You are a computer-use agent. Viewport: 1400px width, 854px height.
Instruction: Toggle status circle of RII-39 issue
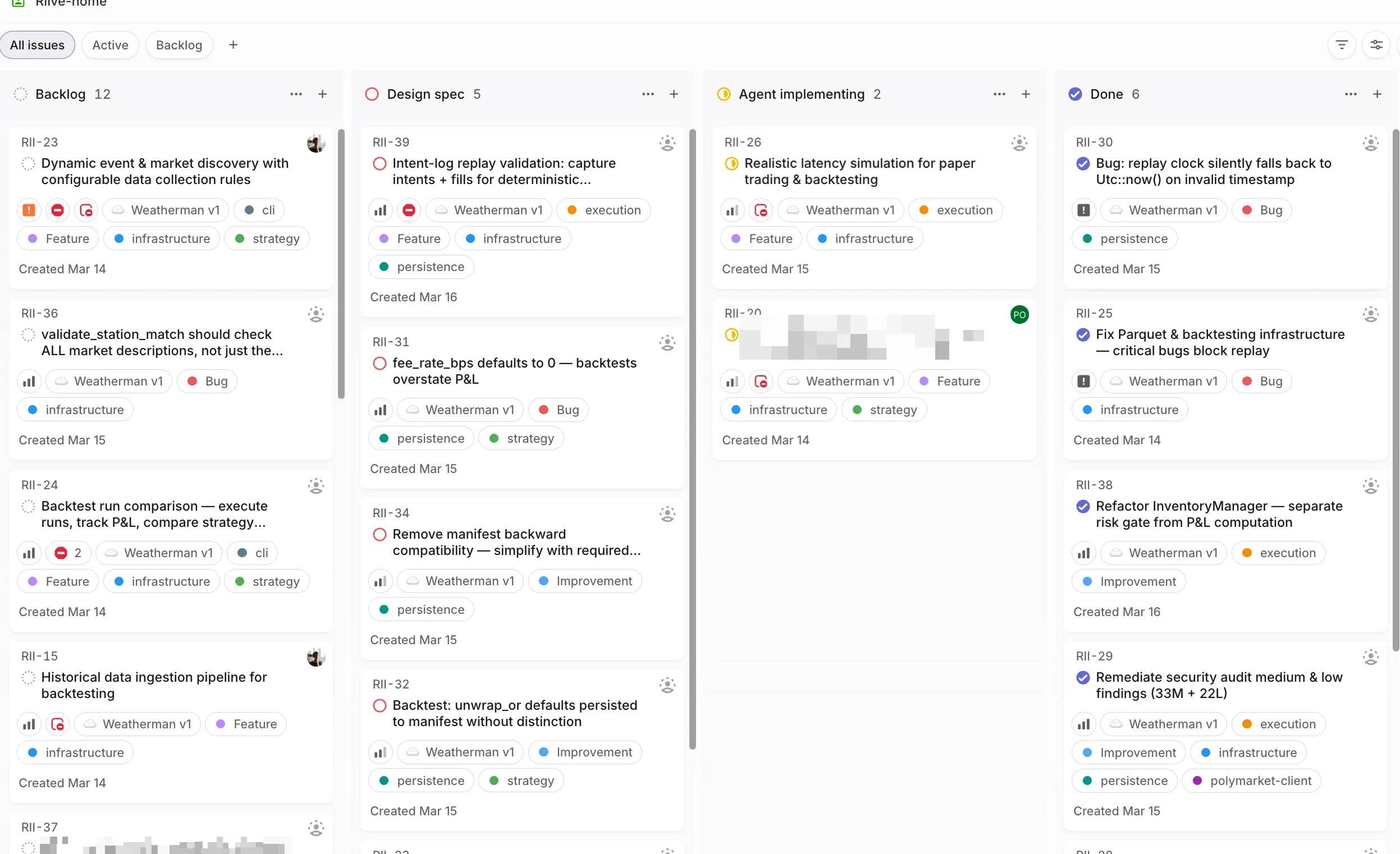pos(379,164)
